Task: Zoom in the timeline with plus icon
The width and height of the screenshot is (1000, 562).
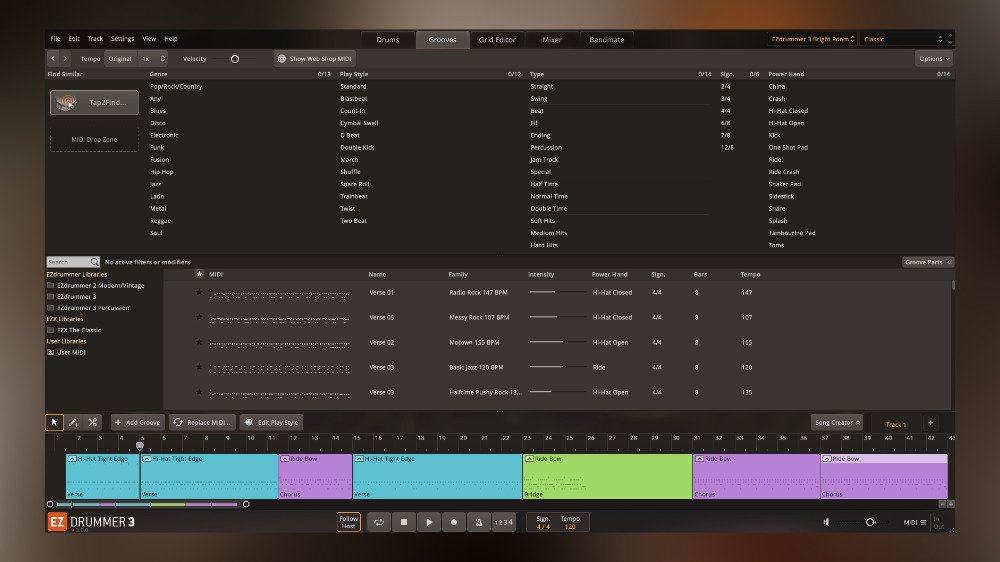Action: 950,504
